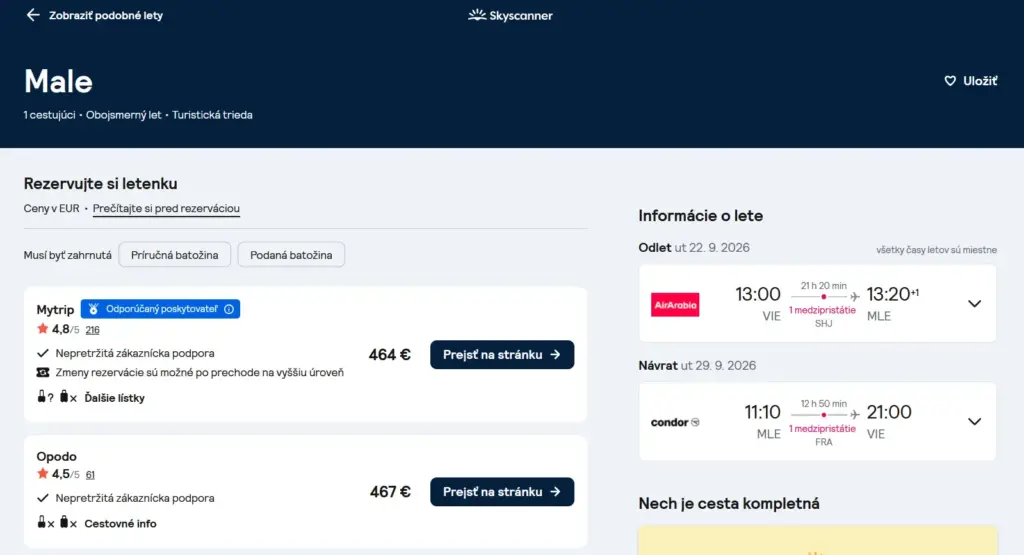
Task: Click the Nech je cesta kompletná heading
Action: click(729, 503)
